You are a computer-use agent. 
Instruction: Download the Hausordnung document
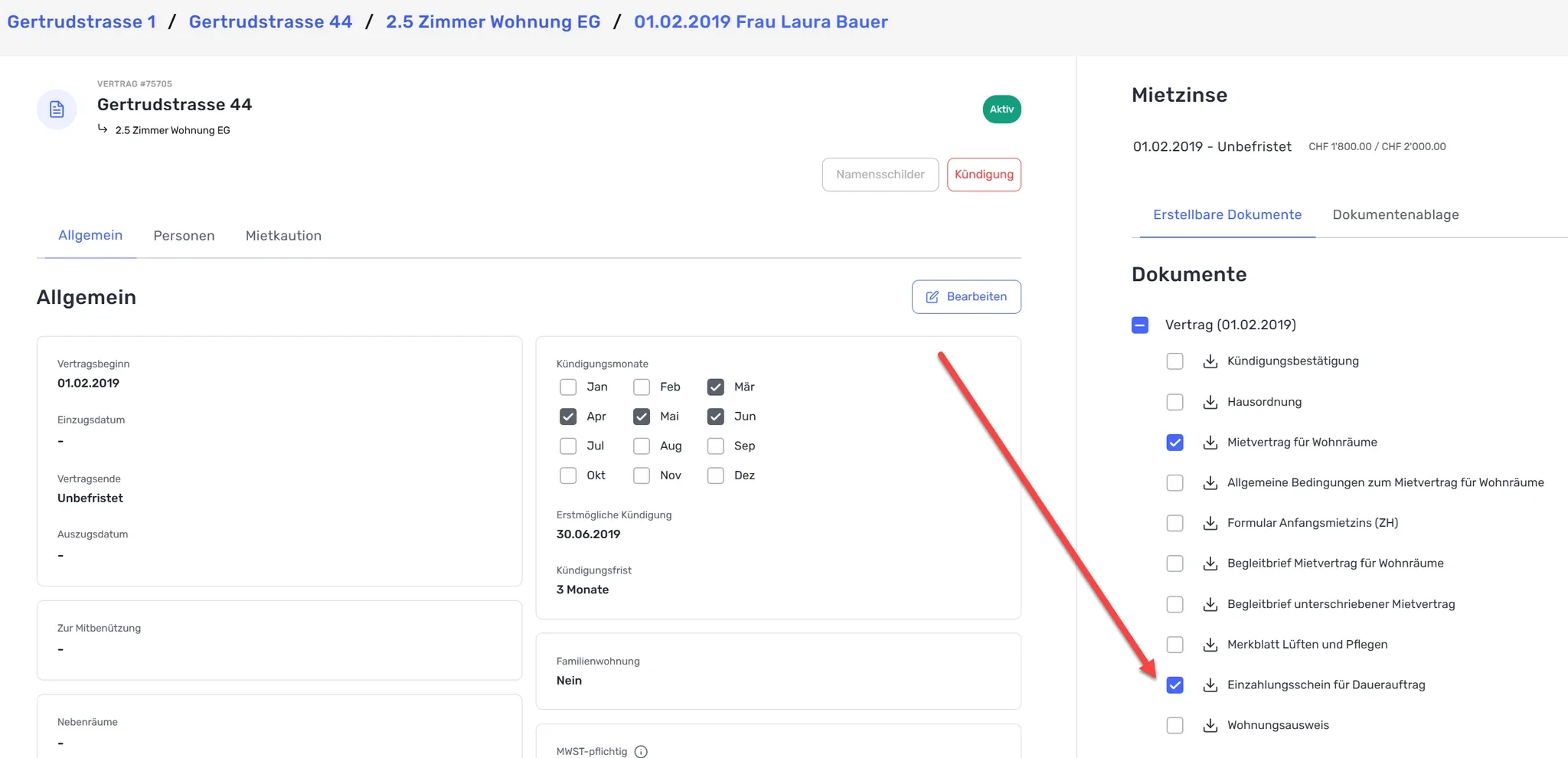tap(1210, 402)
